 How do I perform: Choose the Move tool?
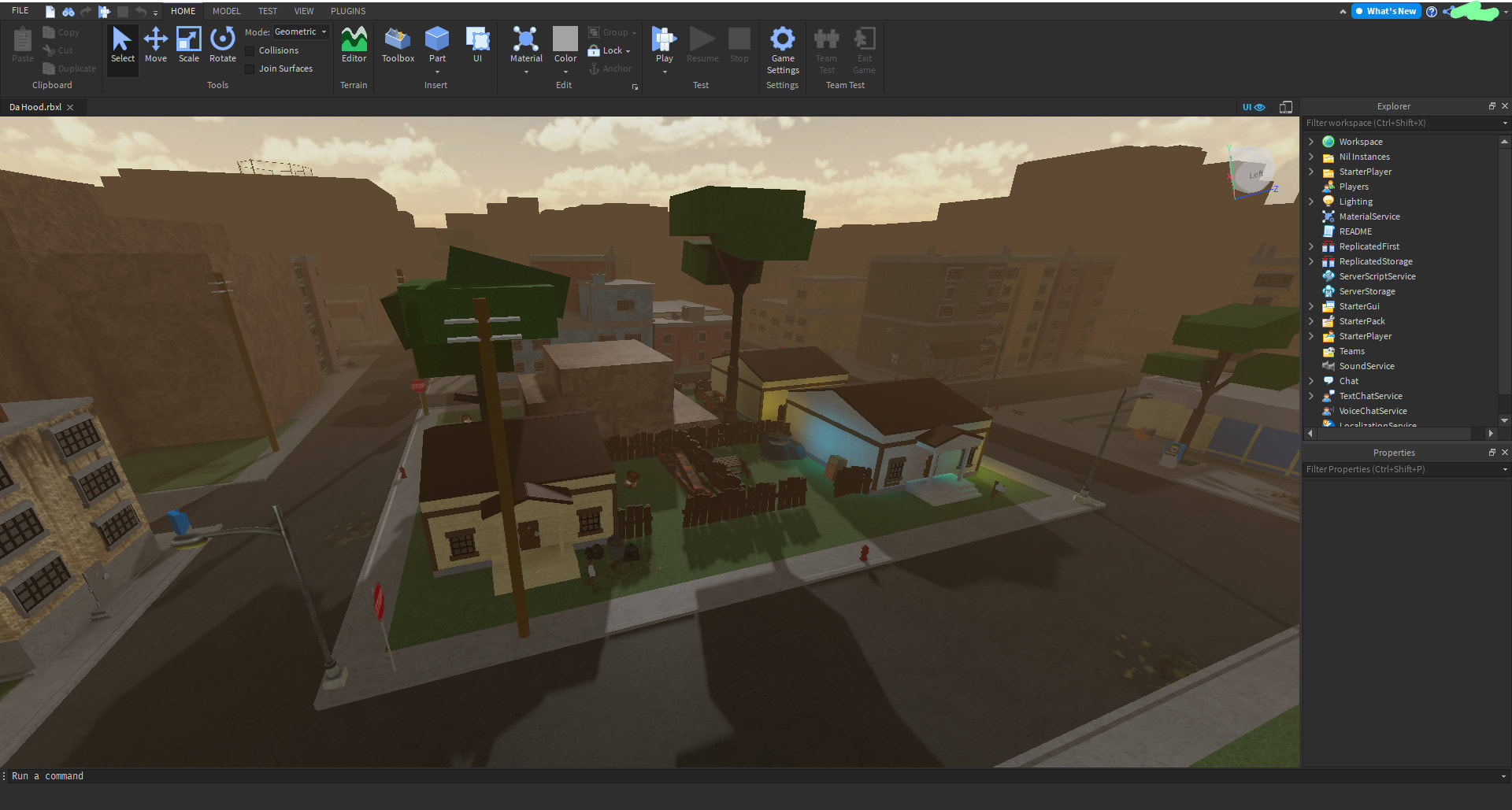pyautogui.click(x=155, y=46)
